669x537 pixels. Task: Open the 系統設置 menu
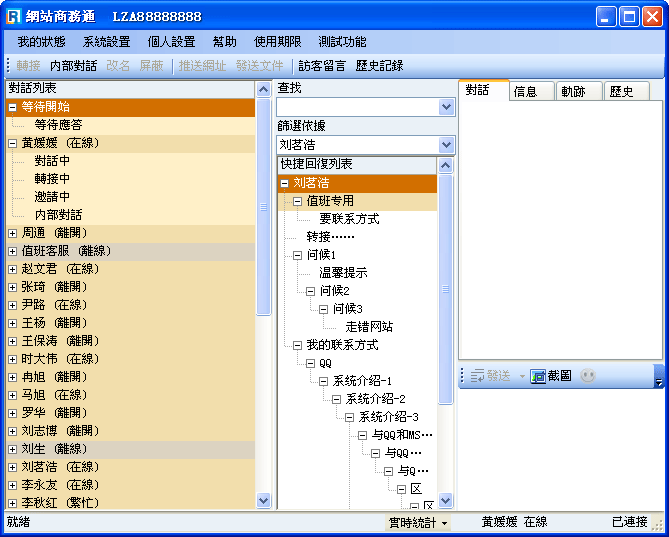click(x=106, y=42)
